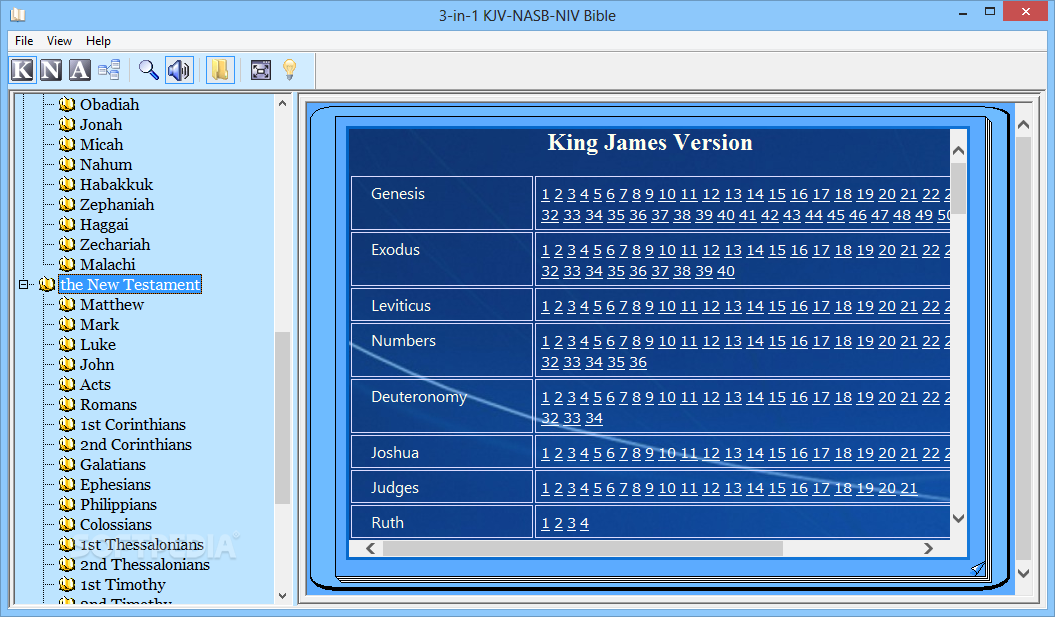Select Ephesians in the tree

[116, 484]
